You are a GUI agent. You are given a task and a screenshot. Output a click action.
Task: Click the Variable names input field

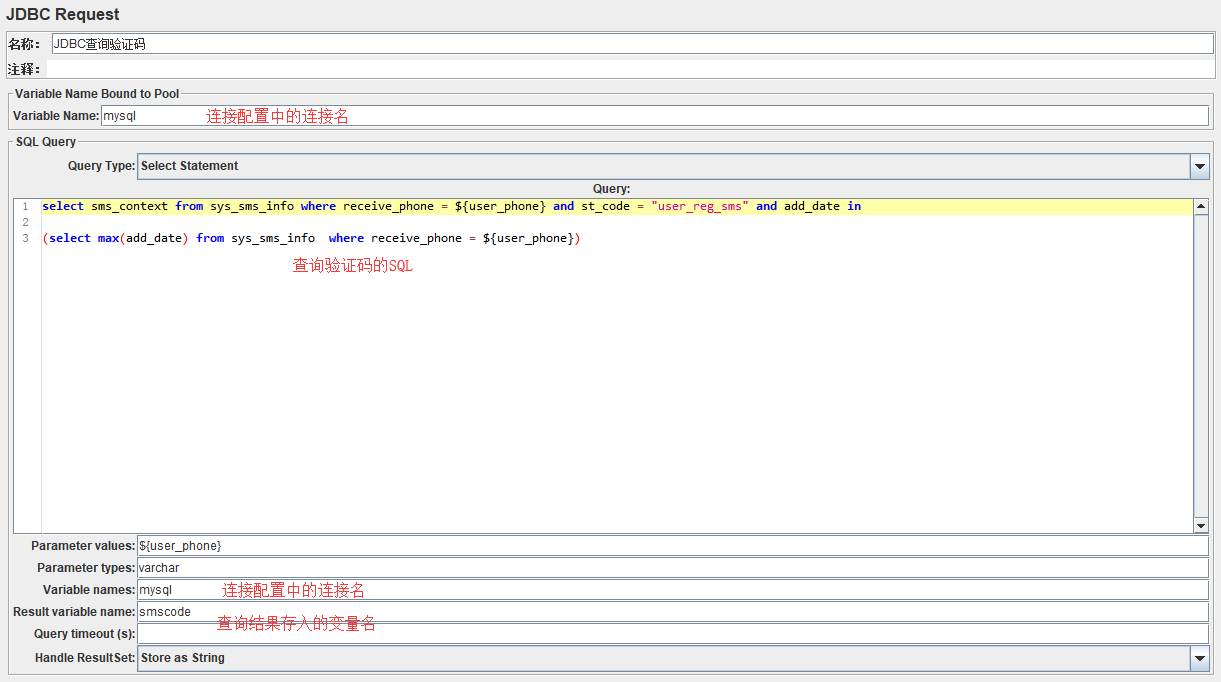672,590
